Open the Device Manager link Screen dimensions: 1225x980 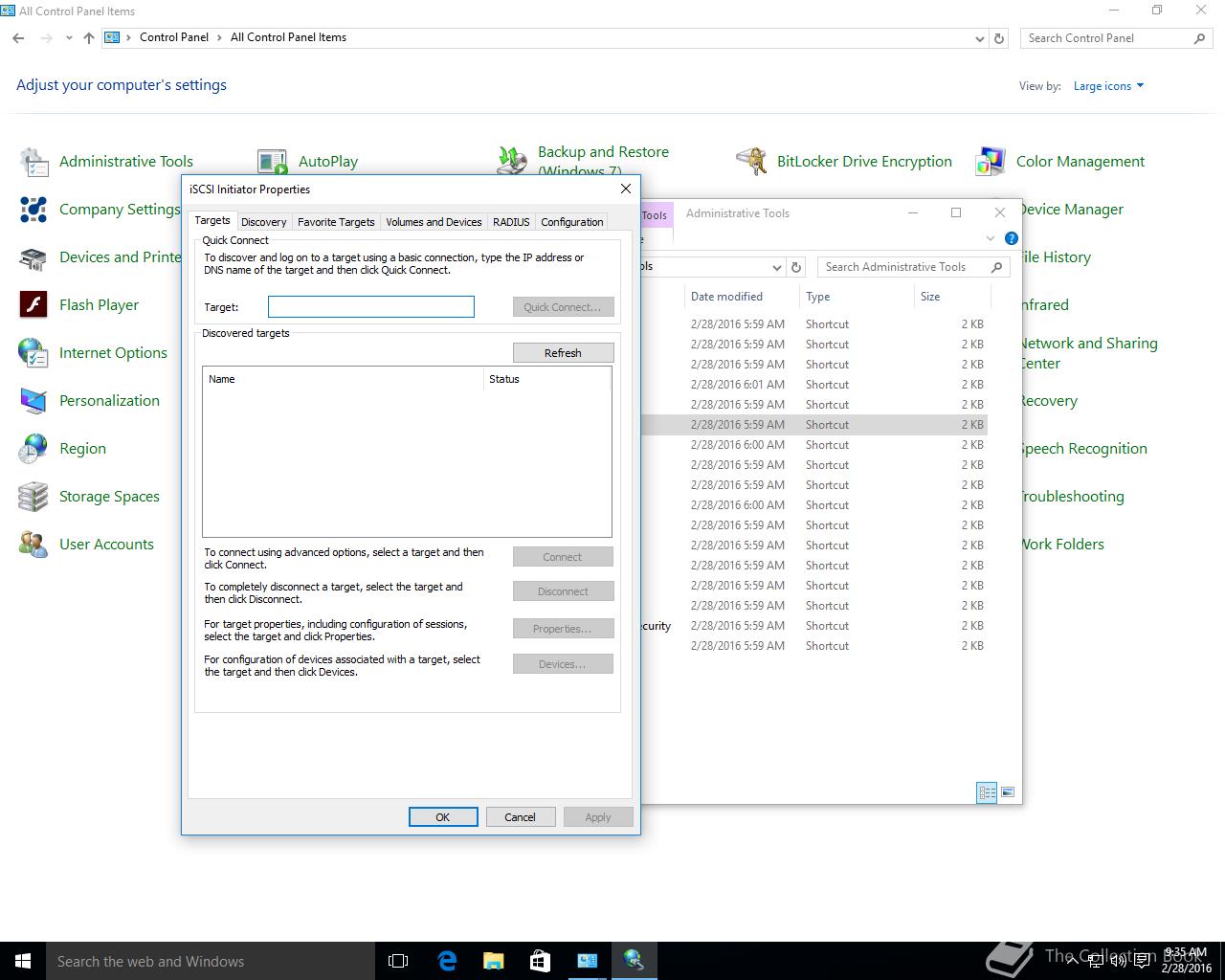[x=1071, y=210]
